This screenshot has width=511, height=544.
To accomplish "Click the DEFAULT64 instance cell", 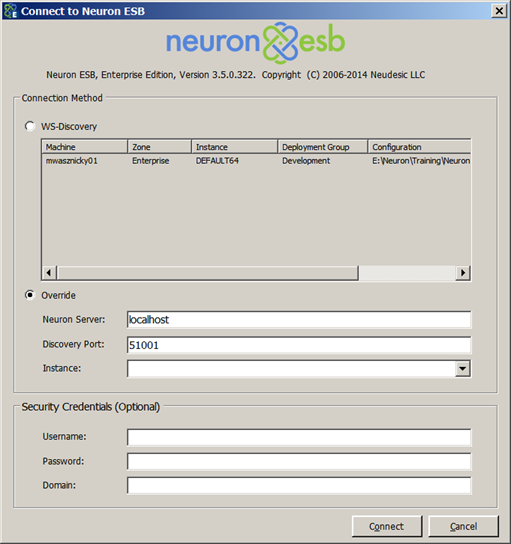I will pos(217,161).
